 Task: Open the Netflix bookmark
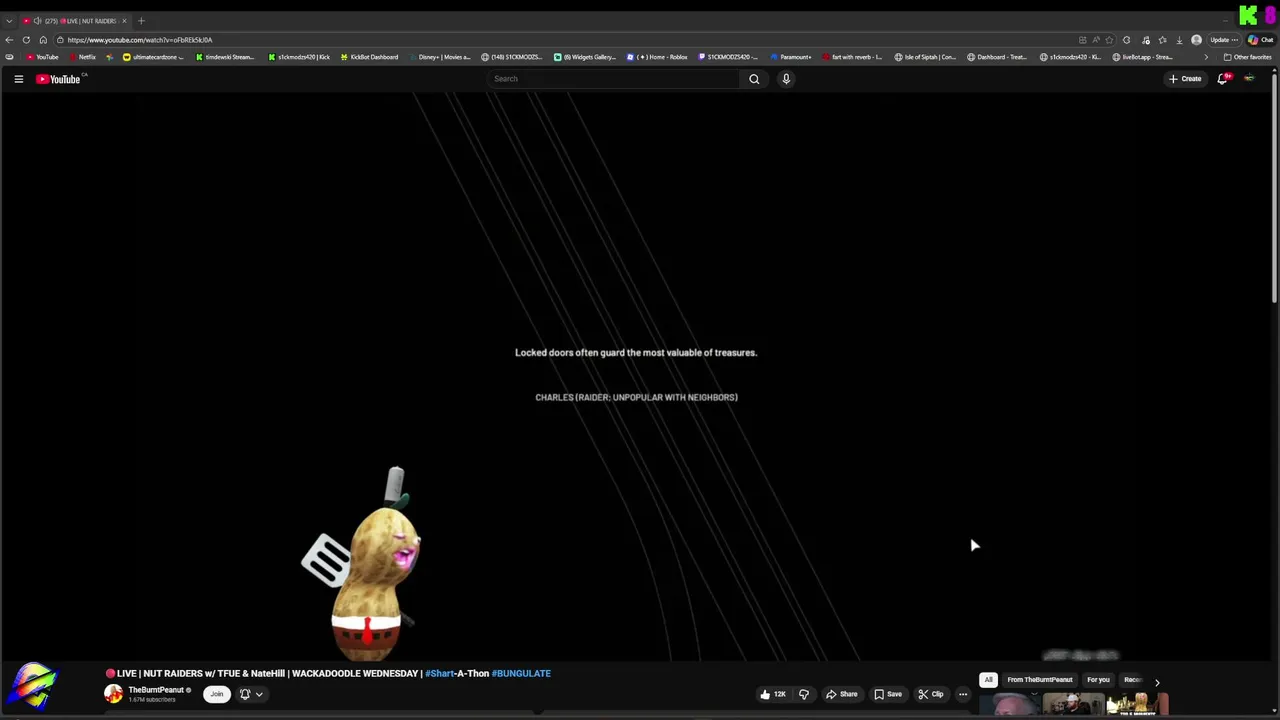[x=83, y=57]
